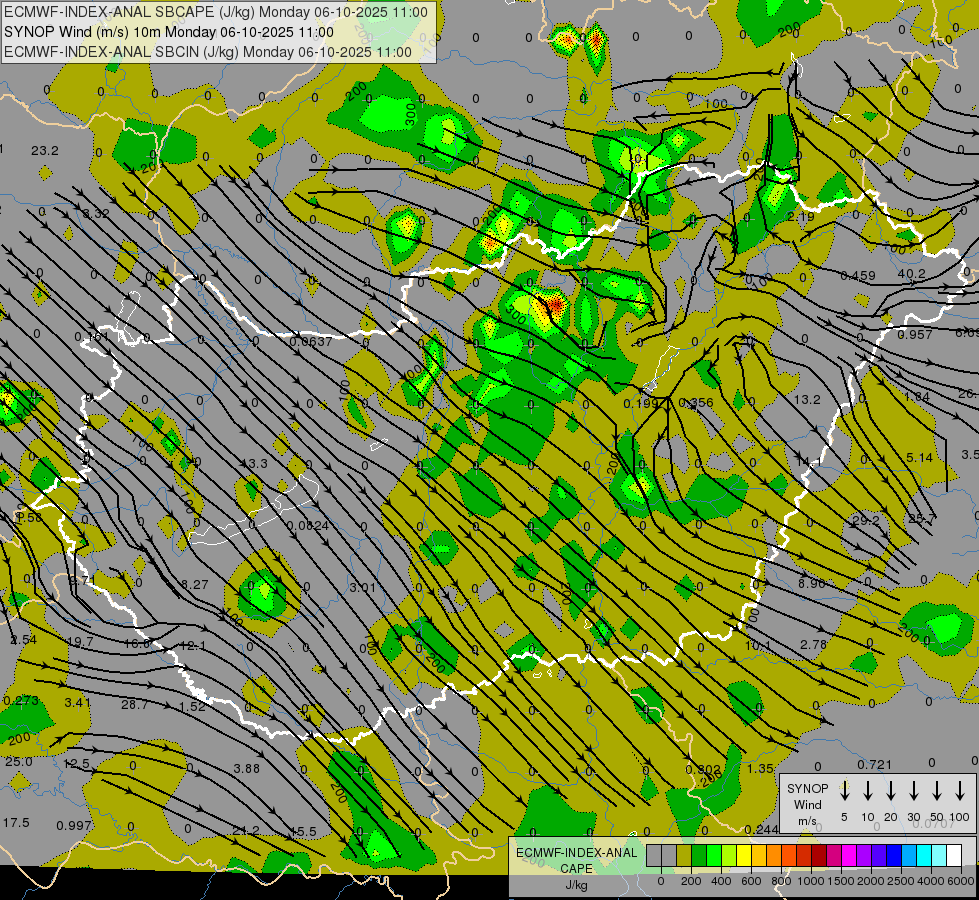Viewport: 979px width, 900px height.
Task: Click the 5 m/s wind arrow in legend
Action: 844,791
